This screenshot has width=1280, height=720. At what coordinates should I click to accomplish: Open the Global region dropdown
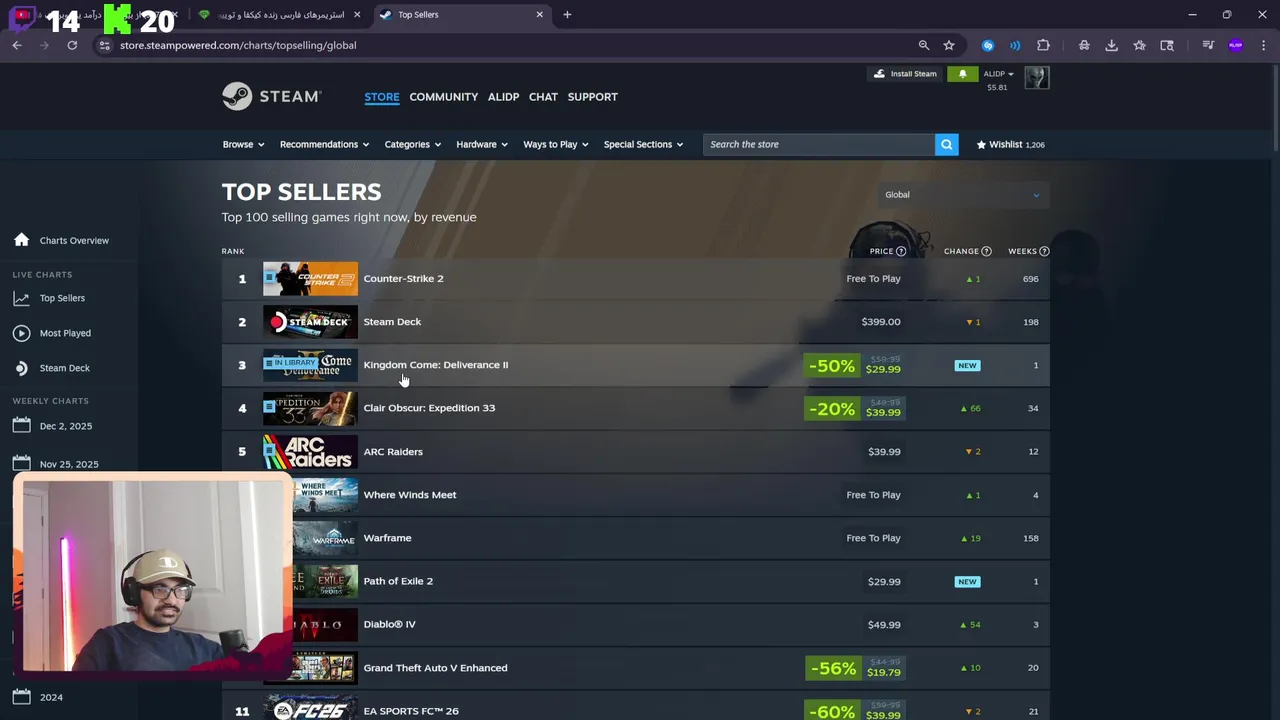pyautogui.click(x=962, y=195)
